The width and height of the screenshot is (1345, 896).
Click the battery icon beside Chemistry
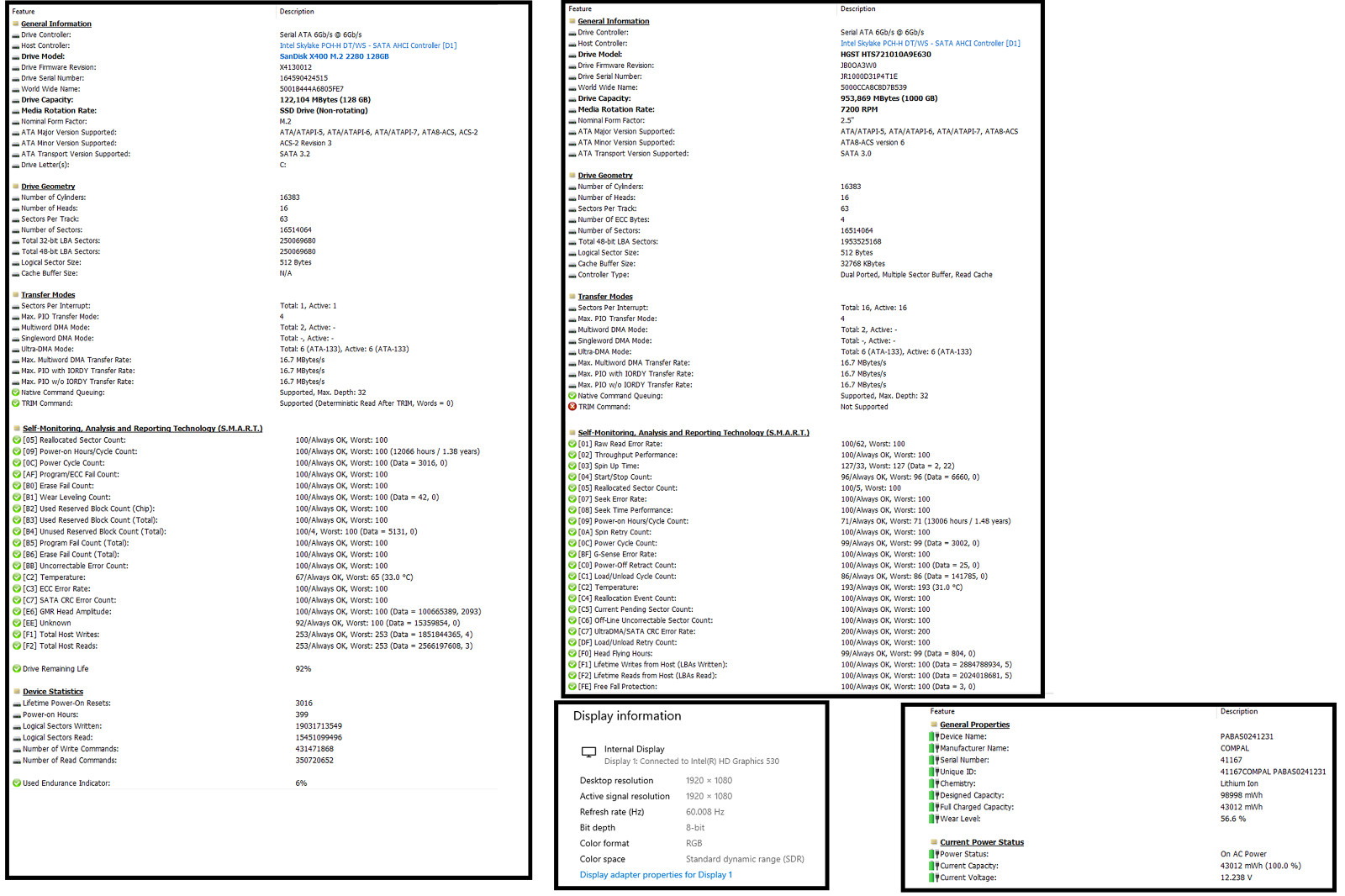click(x=933, y=783)
